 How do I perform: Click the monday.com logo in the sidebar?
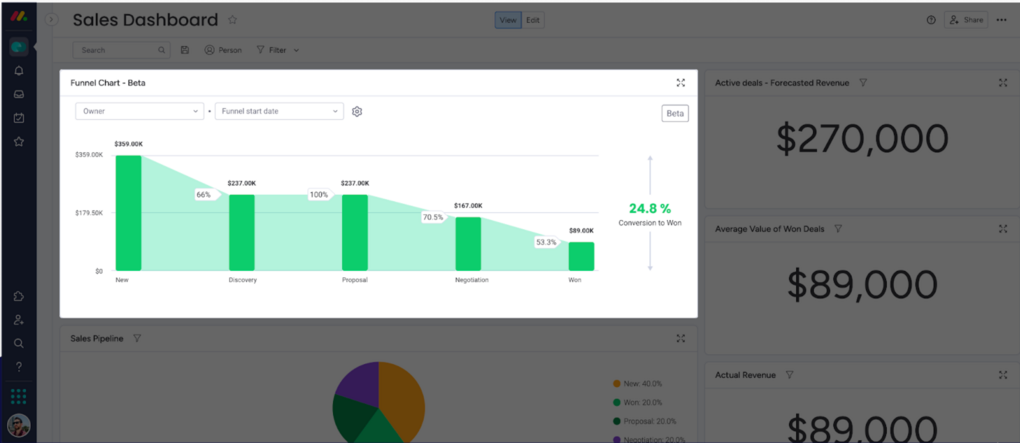[18, 17]
